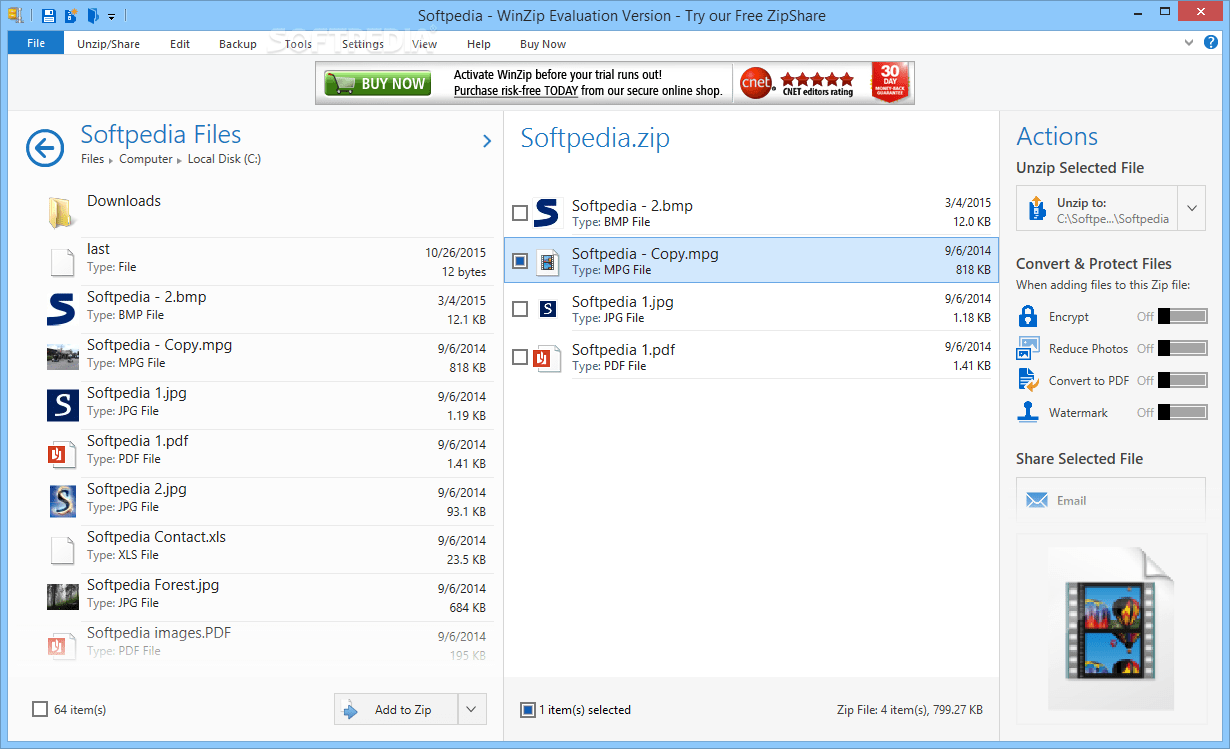Open the Settings menu
Screen dimensions: 1230x749
(362, 43)
